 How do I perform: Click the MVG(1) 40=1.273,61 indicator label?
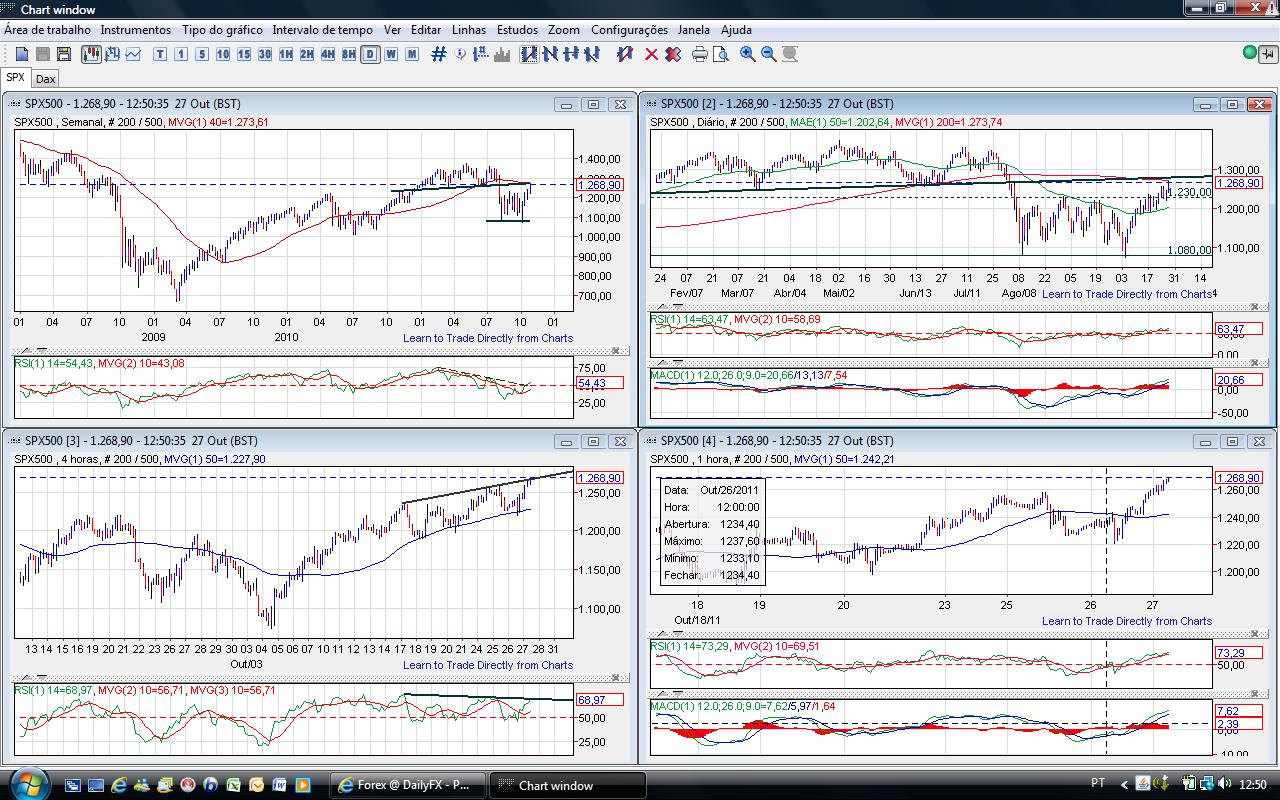coord(219,122)
